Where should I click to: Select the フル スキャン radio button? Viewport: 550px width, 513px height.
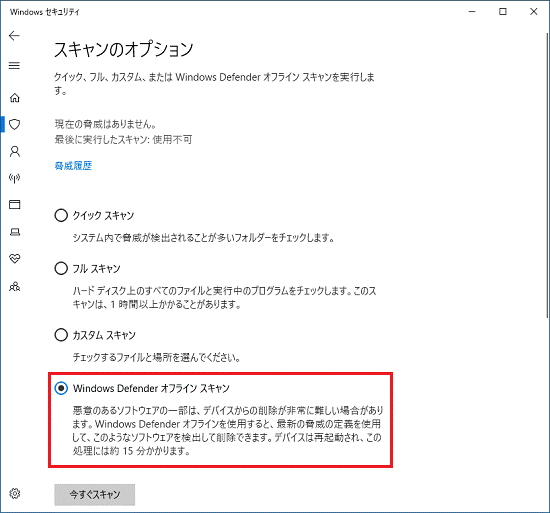[61, 269]
